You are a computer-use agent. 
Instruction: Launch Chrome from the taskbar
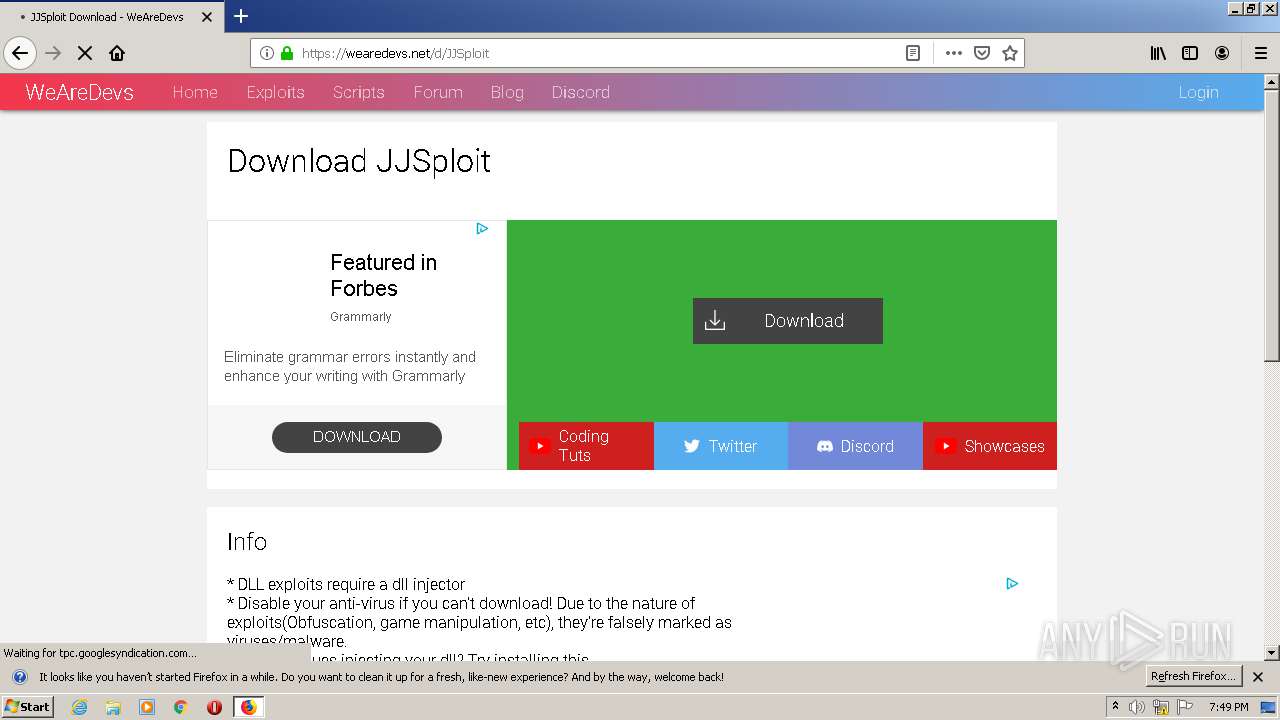[x=181, y=707]
